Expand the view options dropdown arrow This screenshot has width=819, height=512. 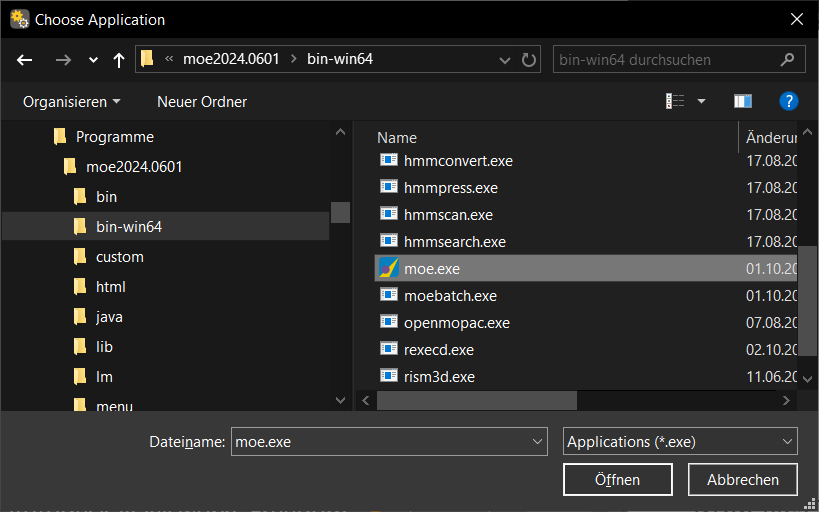point(701,101)
